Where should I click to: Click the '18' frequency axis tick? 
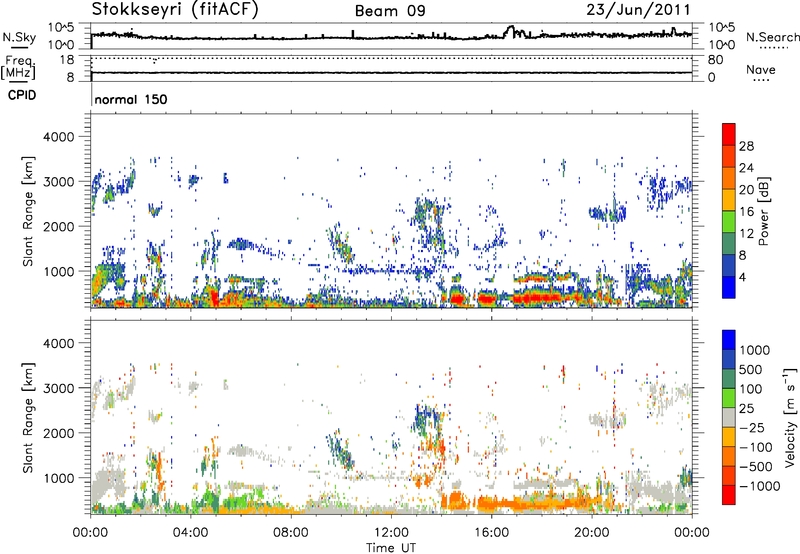pos(67,59)
